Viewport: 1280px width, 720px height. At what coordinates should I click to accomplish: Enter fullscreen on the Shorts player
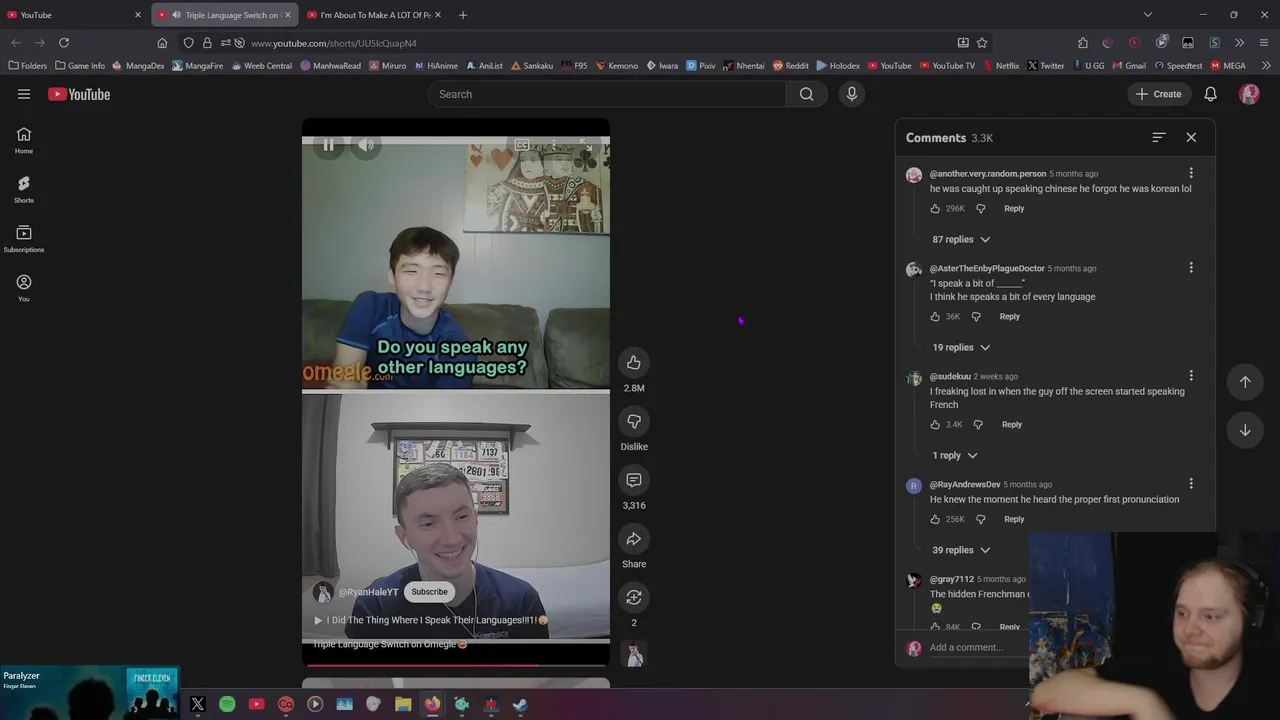586,146
